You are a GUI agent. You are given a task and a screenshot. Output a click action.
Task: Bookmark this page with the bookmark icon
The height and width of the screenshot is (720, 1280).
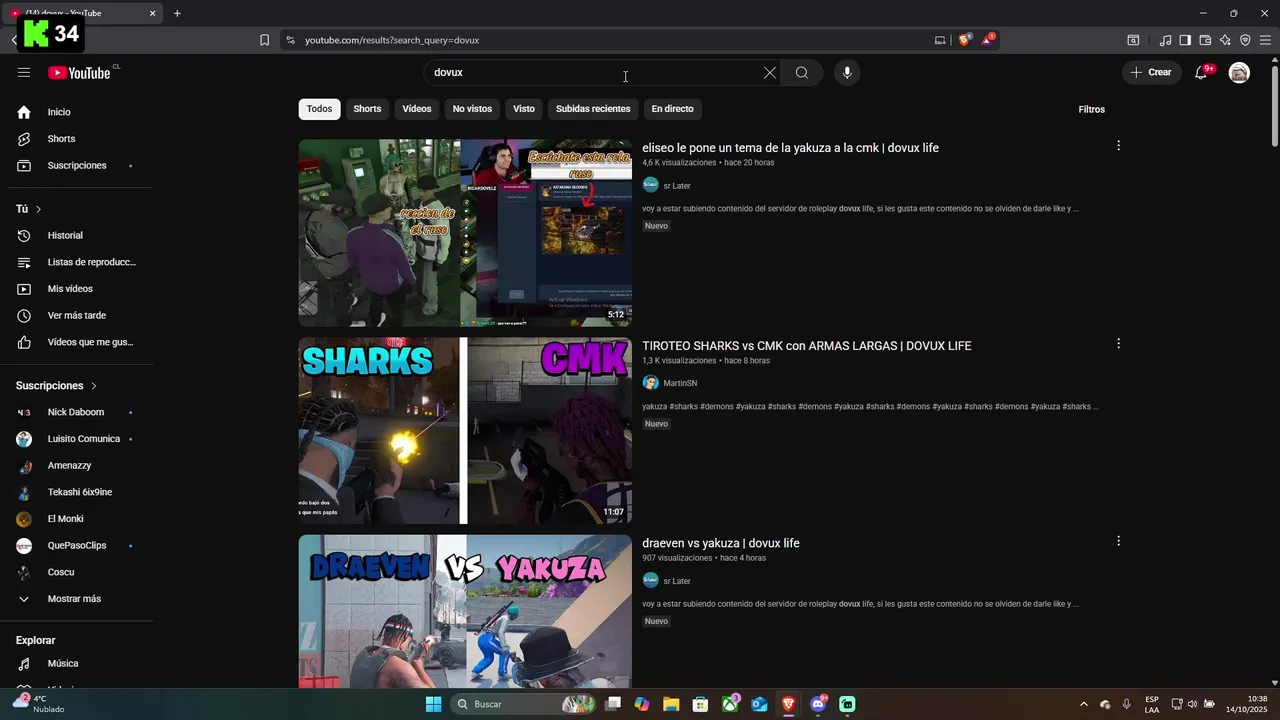pyautogui.click(x=264, y=40)
